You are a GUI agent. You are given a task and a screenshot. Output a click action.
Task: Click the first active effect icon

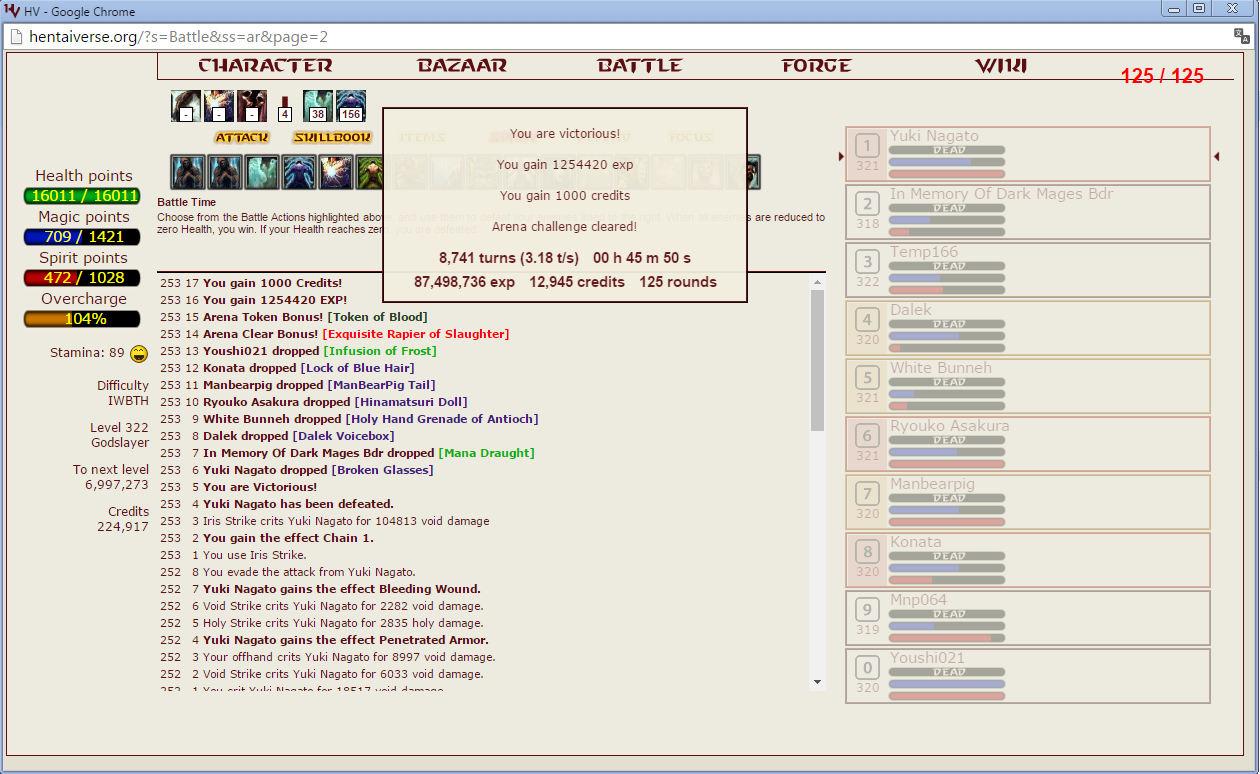(186, 106)
